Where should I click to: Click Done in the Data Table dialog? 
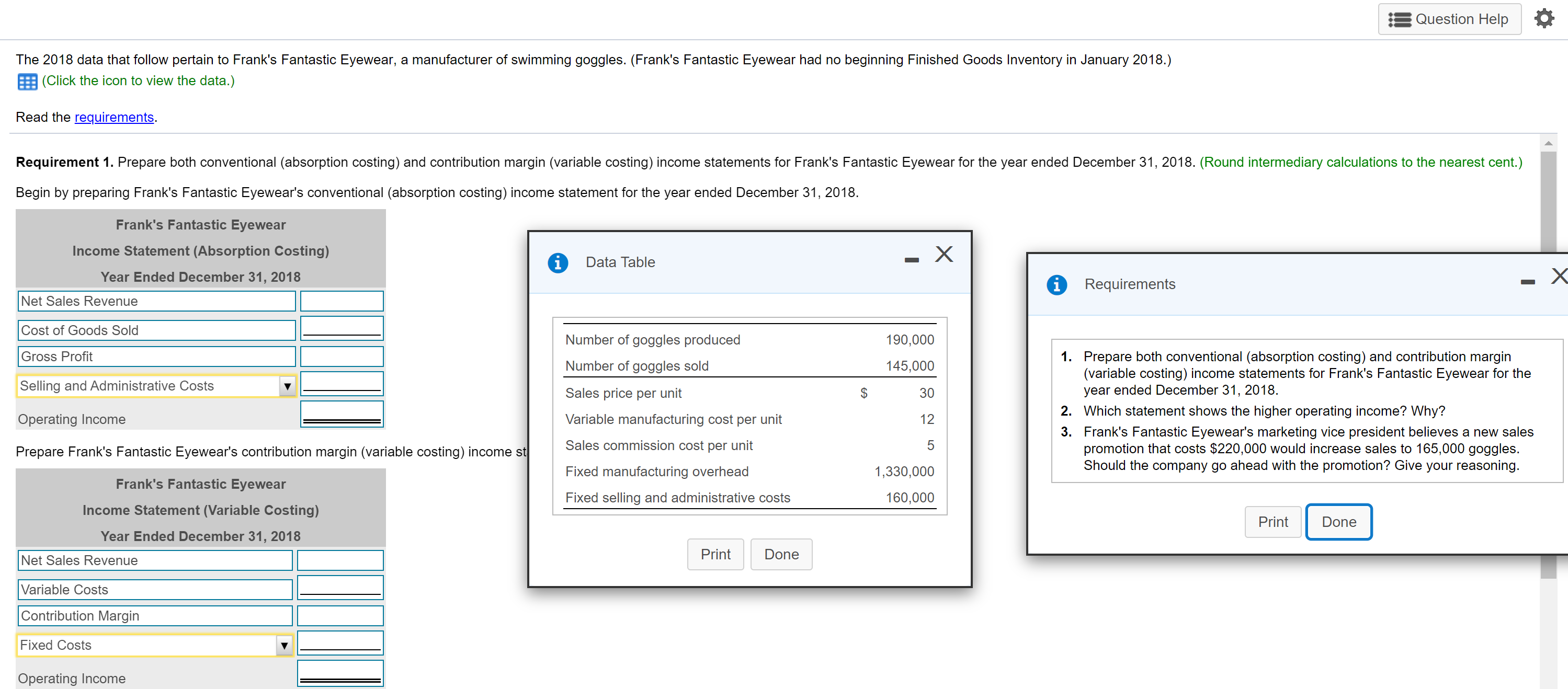pyautogui.click(x=781, y=554)
